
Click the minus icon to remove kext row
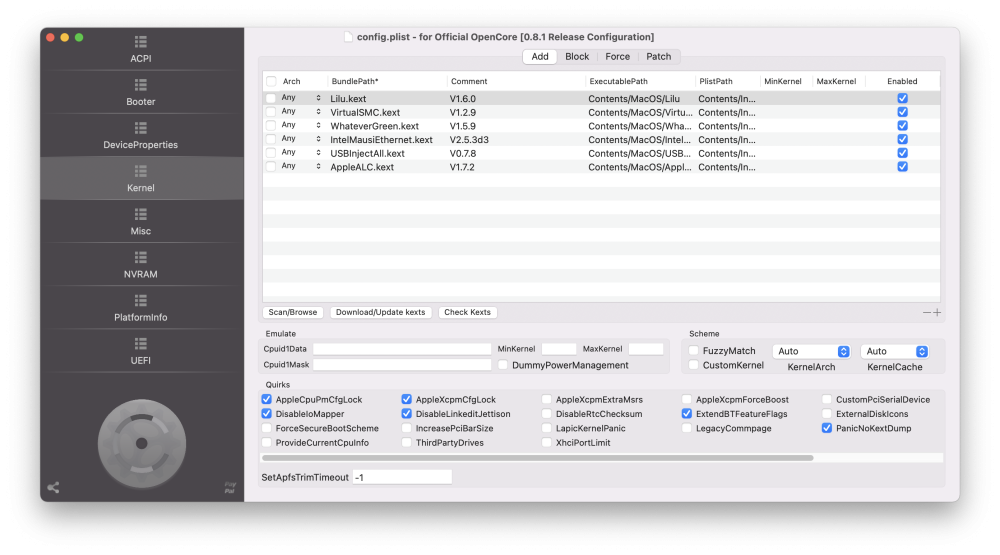tap(927, 312)
